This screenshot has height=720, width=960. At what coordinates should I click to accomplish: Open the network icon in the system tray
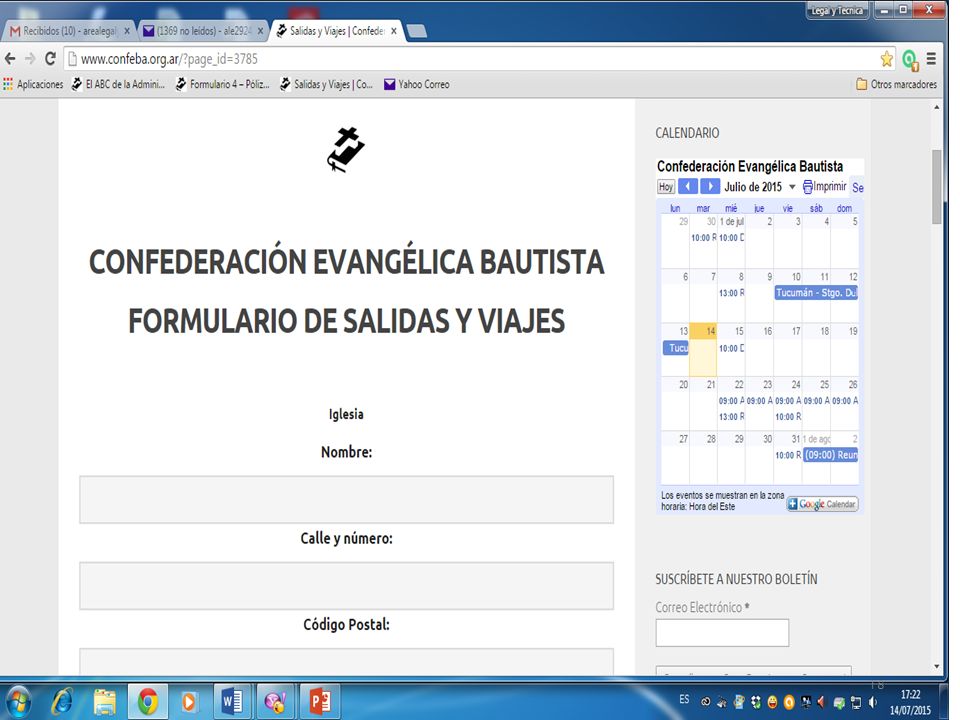[x=856, y=702]
